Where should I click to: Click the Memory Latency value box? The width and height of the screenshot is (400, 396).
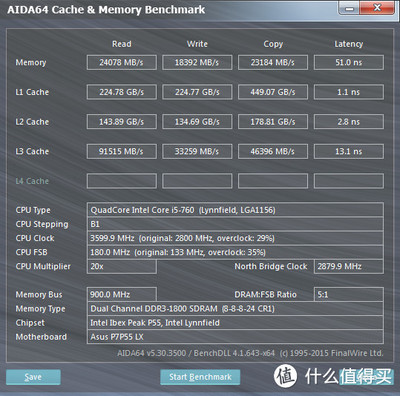[349, 62]
